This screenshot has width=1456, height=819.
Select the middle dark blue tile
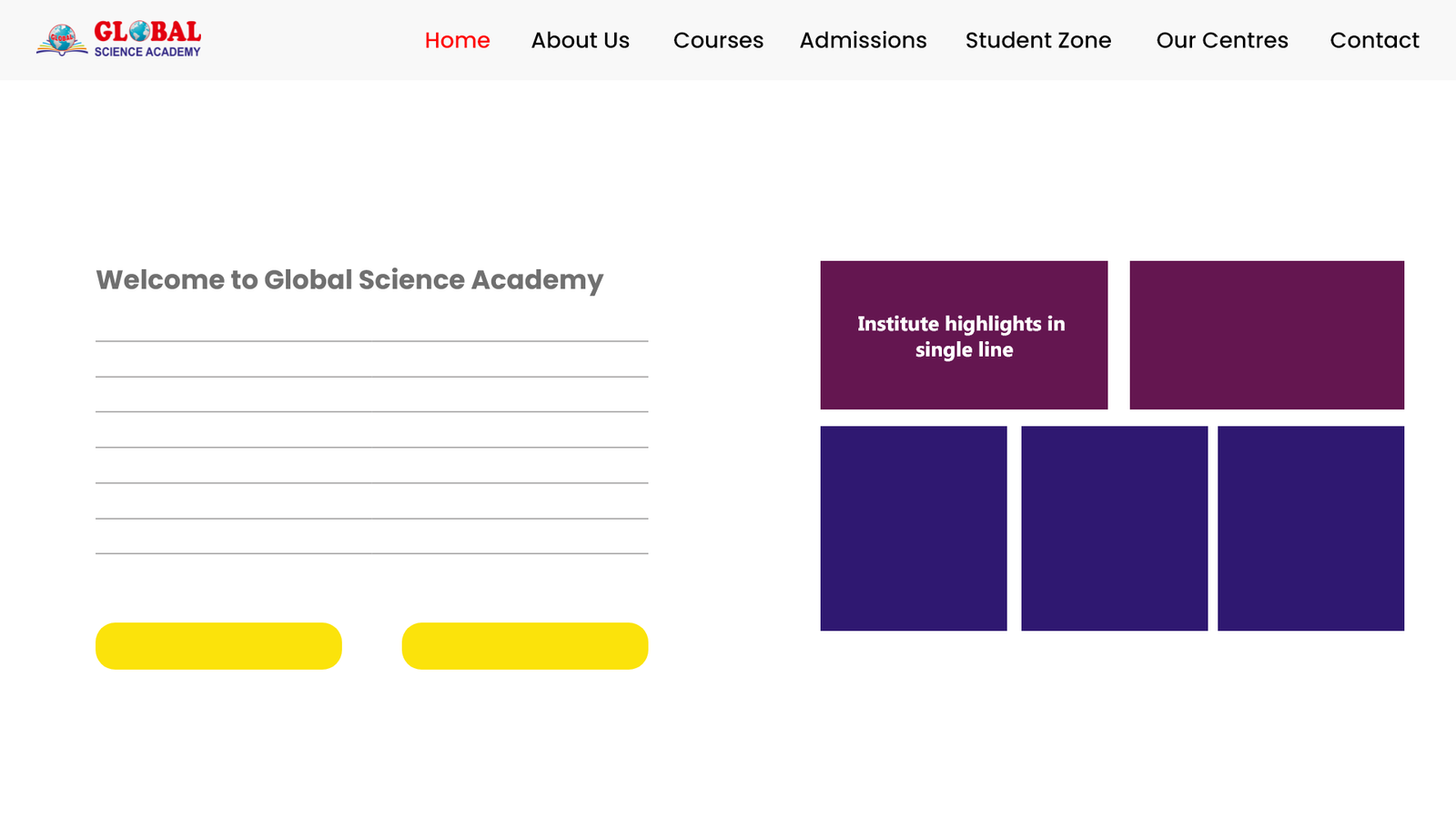1114,528
